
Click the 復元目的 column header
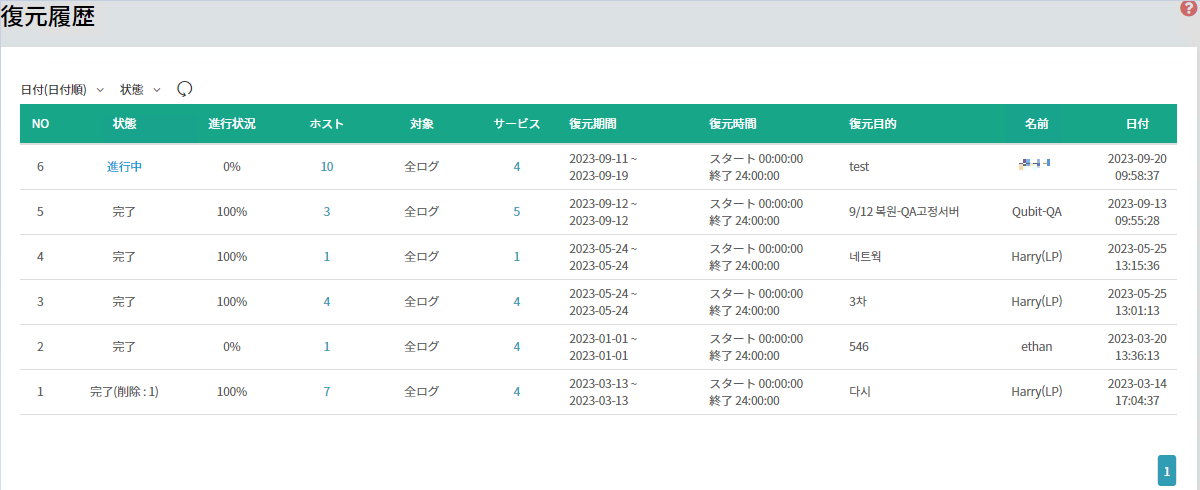click(x=872, y=124)
